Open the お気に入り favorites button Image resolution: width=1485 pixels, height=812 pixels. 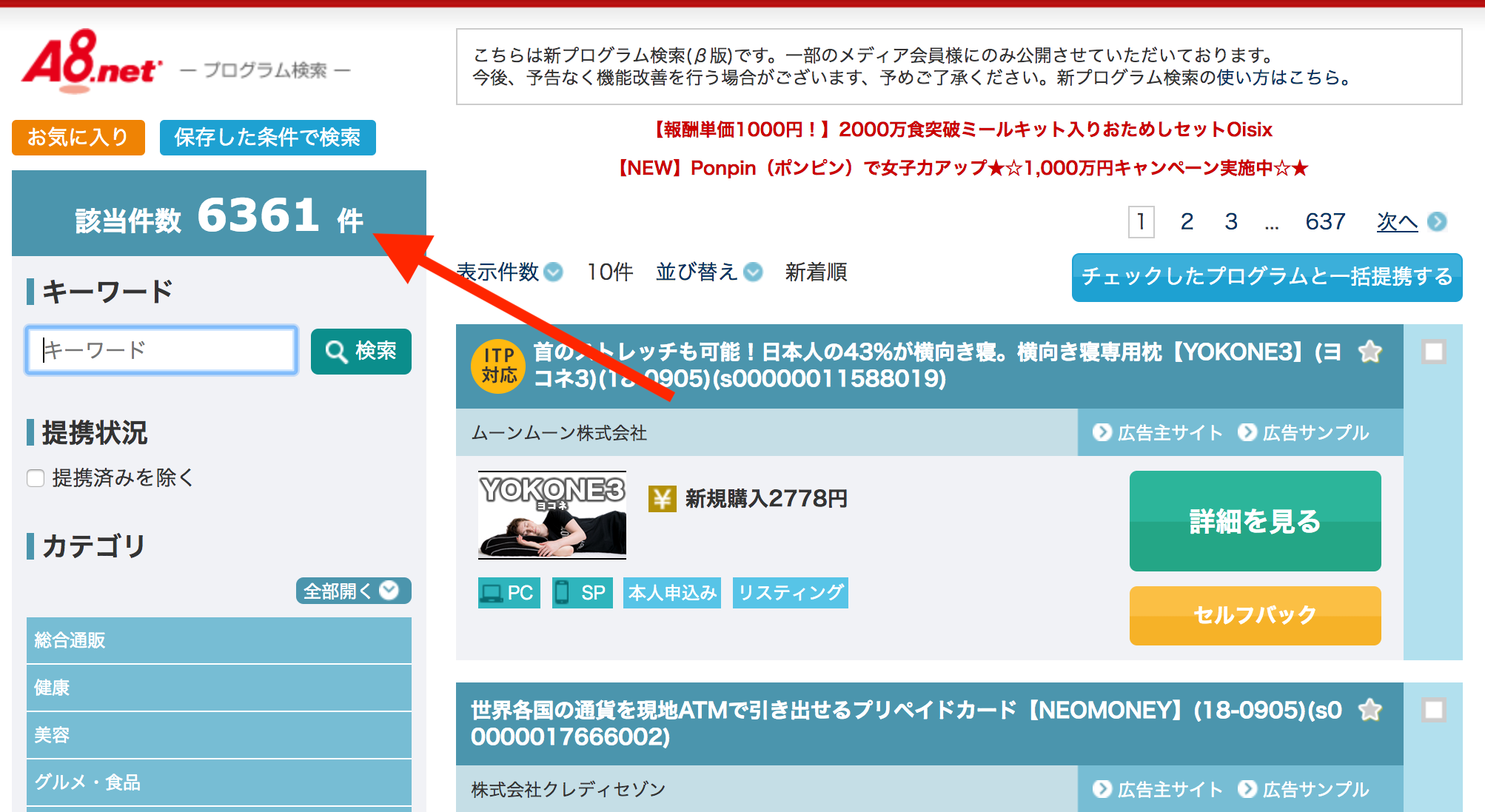click(78, 138)
